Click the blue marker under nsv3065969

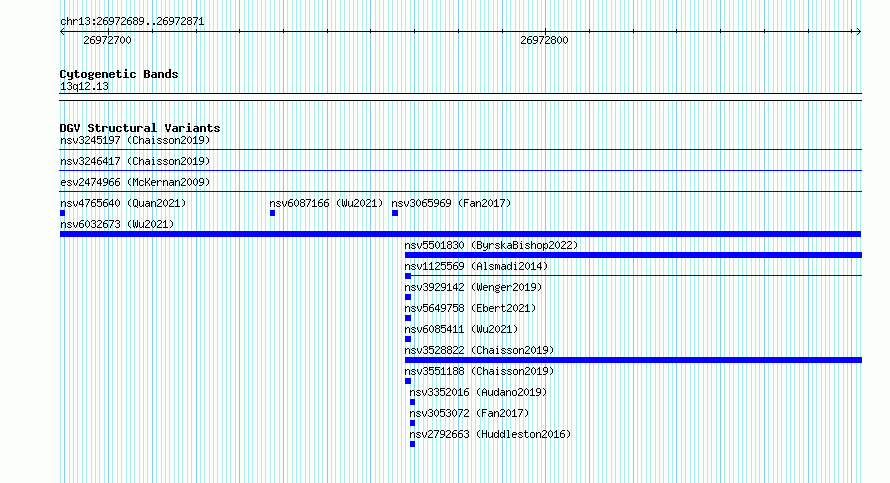(395, 213)
